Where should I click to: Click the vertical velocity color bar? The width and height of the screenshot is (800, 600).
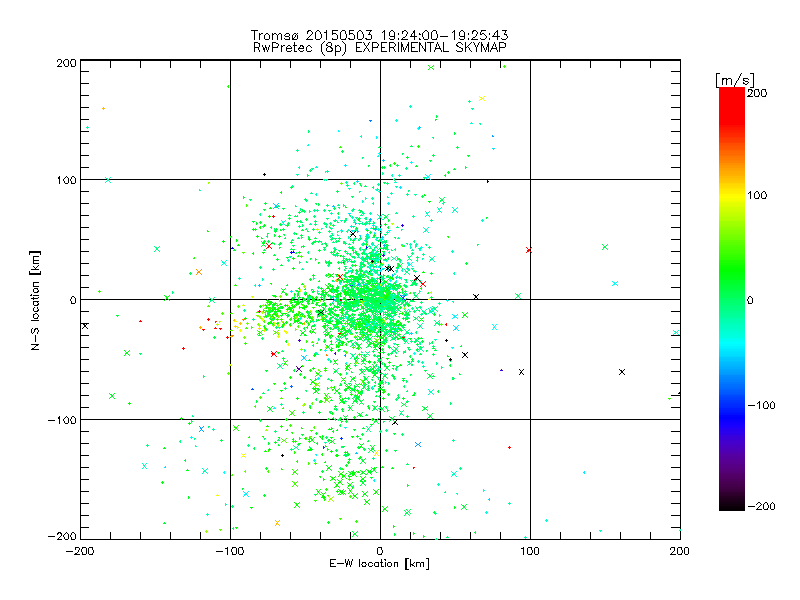[732, 299]
